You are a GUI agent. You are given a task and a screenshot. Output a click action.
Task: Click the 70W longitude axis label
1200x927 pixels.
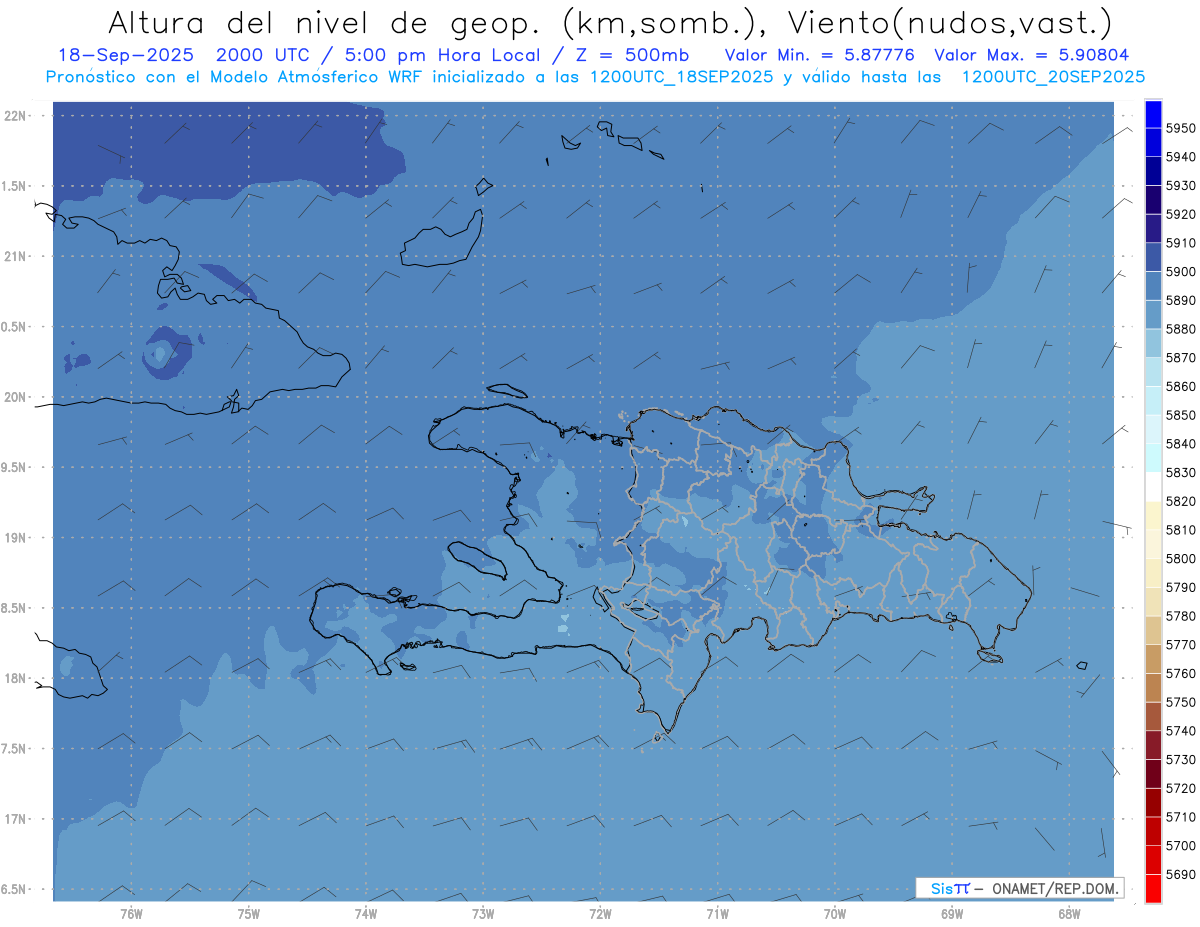point(835,913)
